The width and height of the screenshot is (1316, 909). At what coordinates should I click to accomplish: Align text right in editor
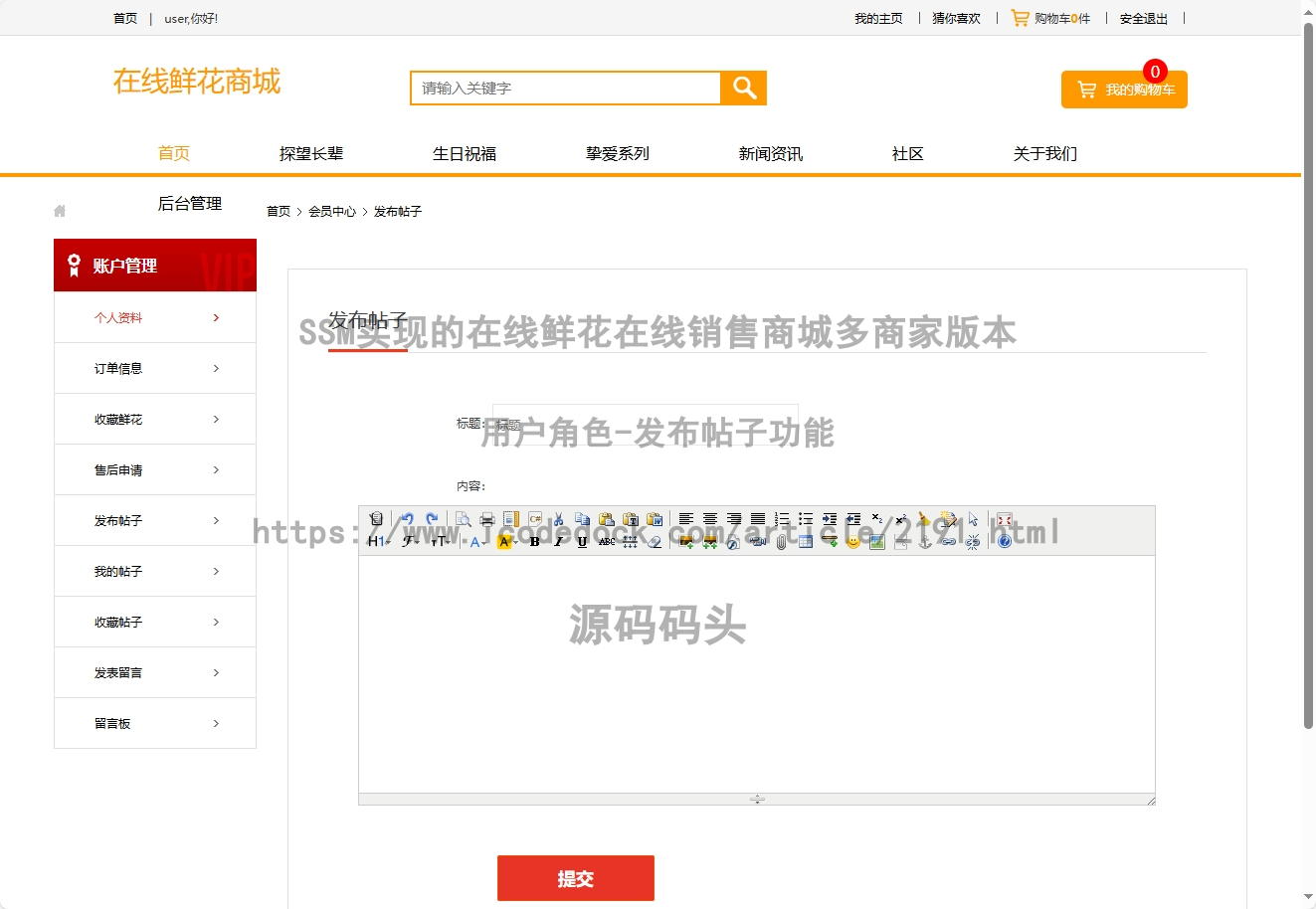tap(734, 519)
